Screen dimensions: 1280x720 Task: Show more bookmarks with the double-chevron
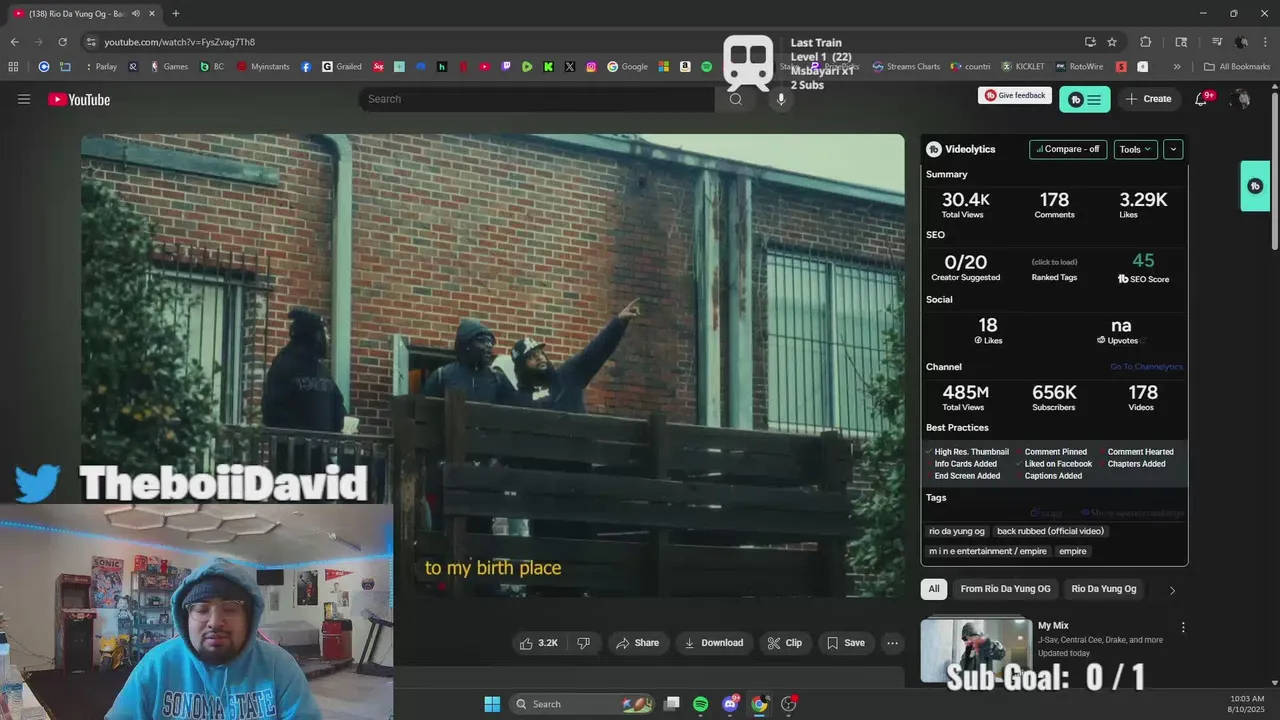1176,67
